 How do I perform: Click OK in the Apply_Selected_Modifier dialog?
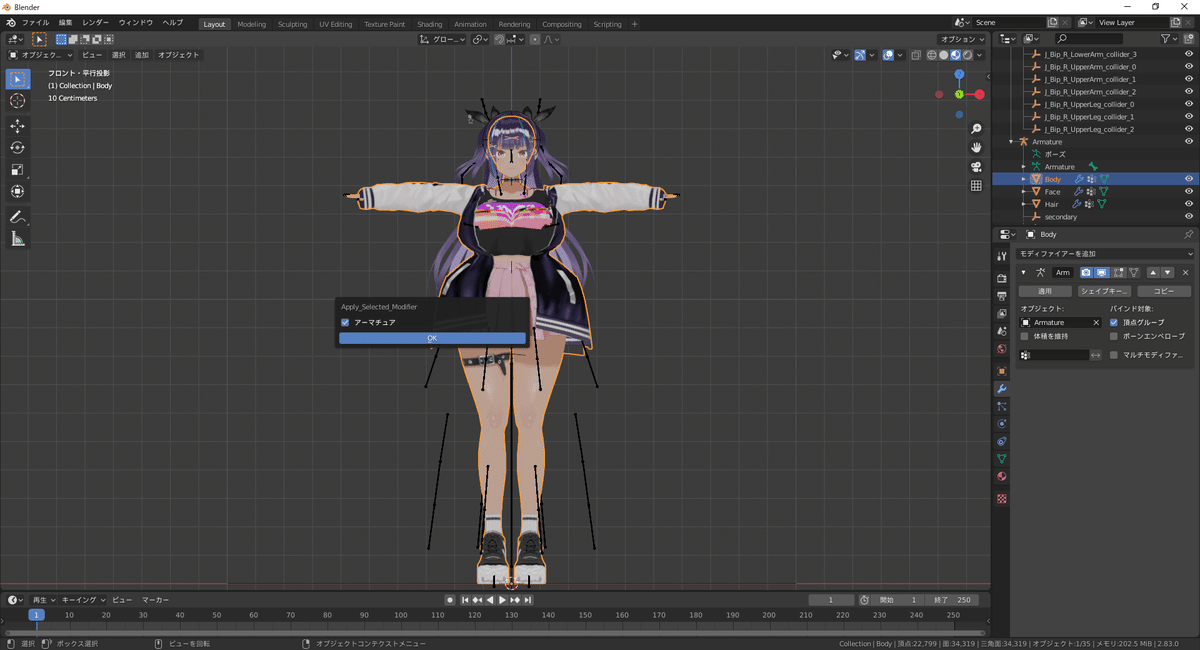(431, 338)
